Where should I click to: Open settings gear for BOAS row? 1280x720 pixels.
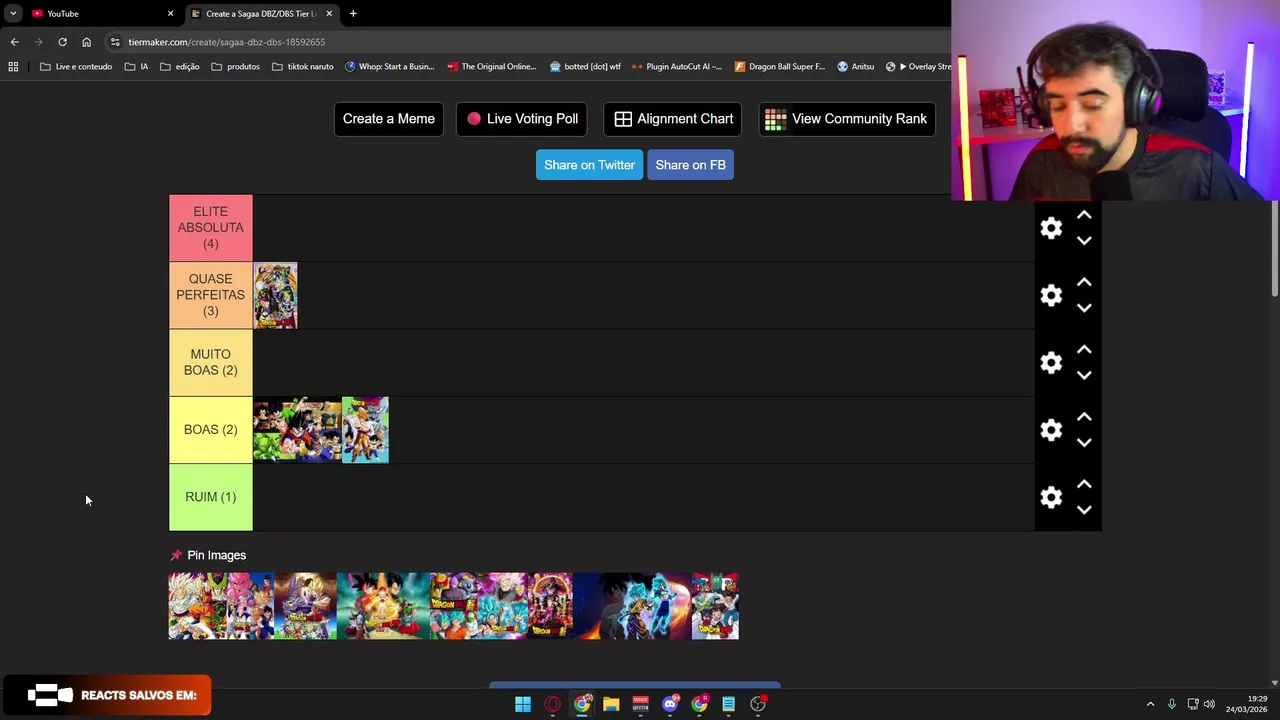1051,430
